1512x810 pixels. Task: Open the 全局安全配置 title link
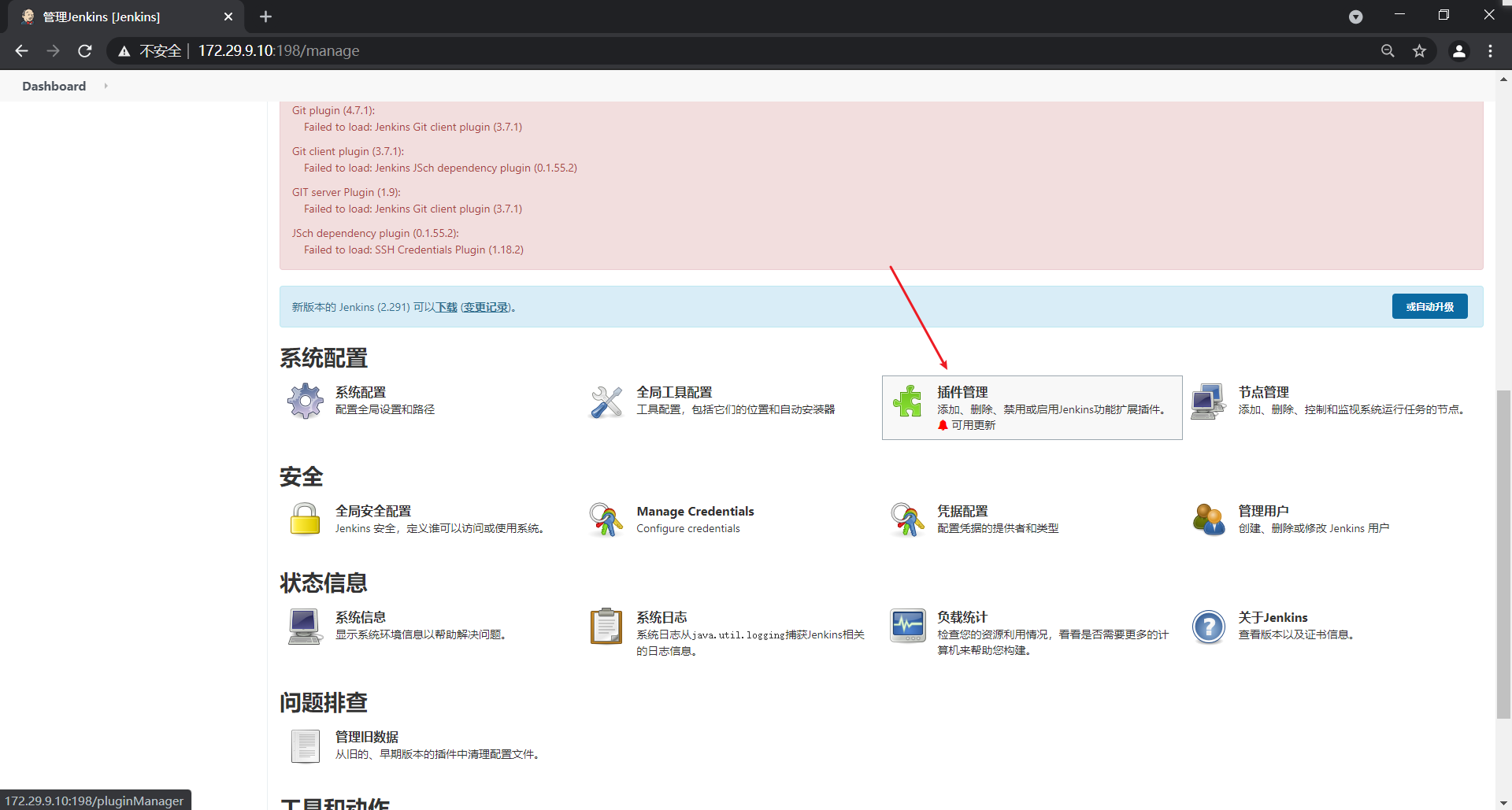(373, 511)
